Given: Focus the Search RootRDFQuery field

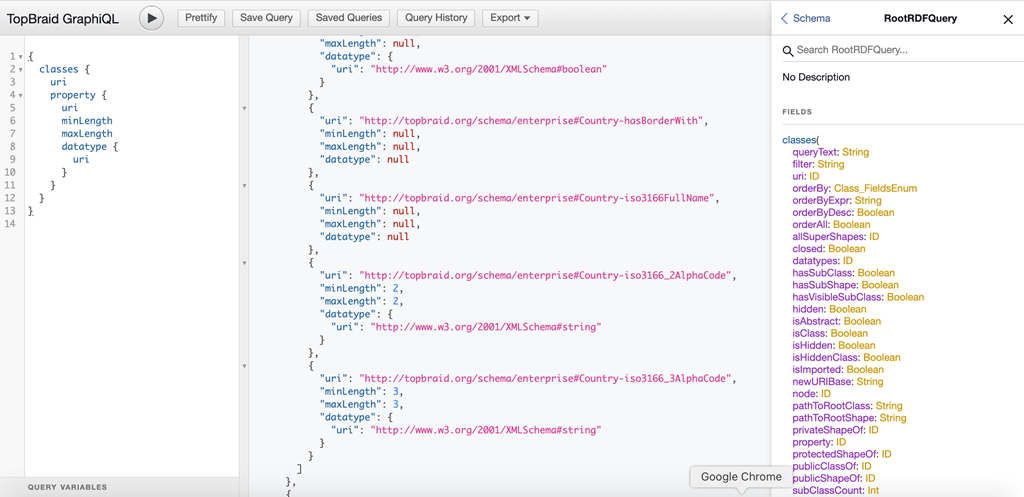Looking at the screenshot, I should (x=903, y=50).
